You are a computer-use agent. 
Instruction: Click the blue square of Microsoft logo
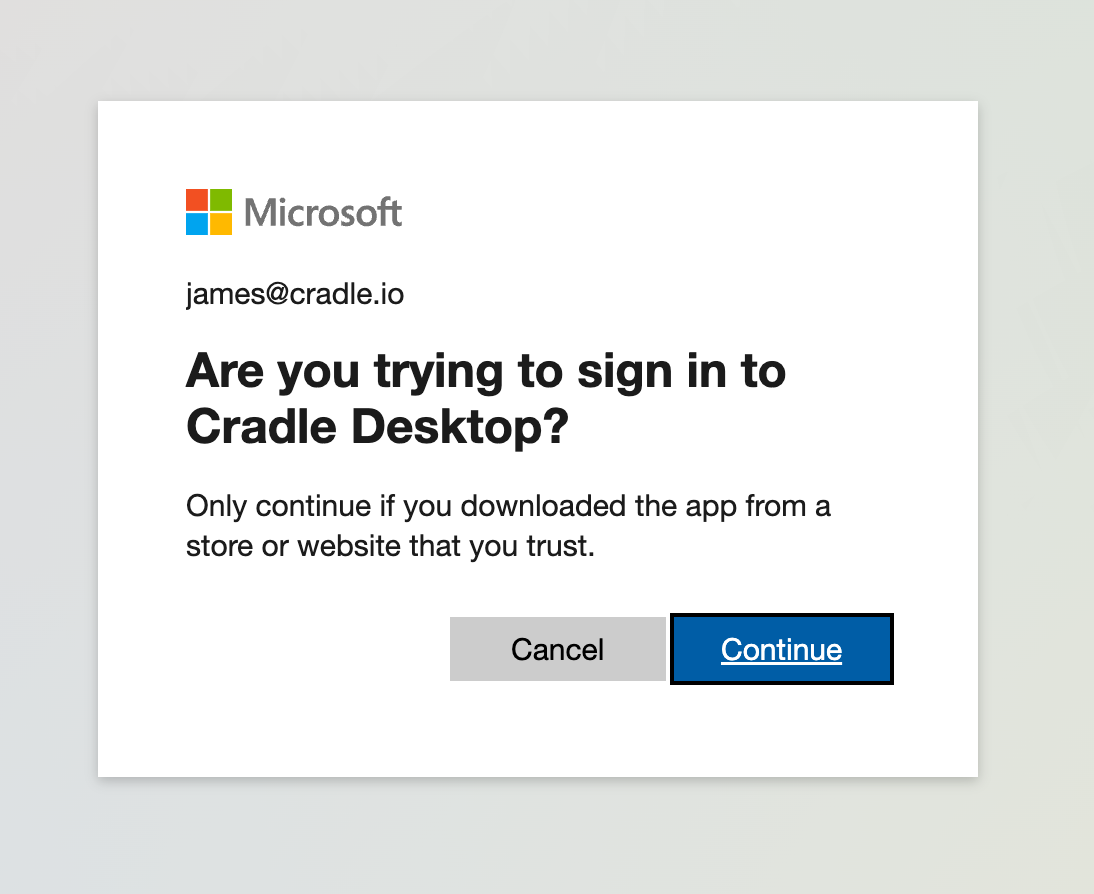197,224
